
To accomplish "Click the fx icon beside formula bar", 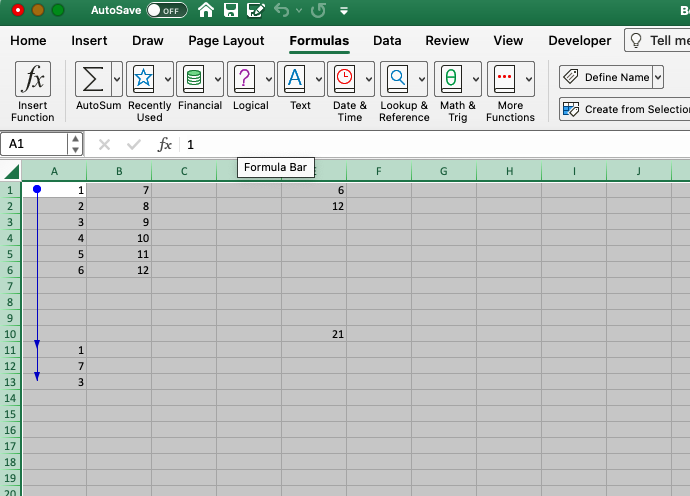I will pyautogui.click(x=165, y=144).
